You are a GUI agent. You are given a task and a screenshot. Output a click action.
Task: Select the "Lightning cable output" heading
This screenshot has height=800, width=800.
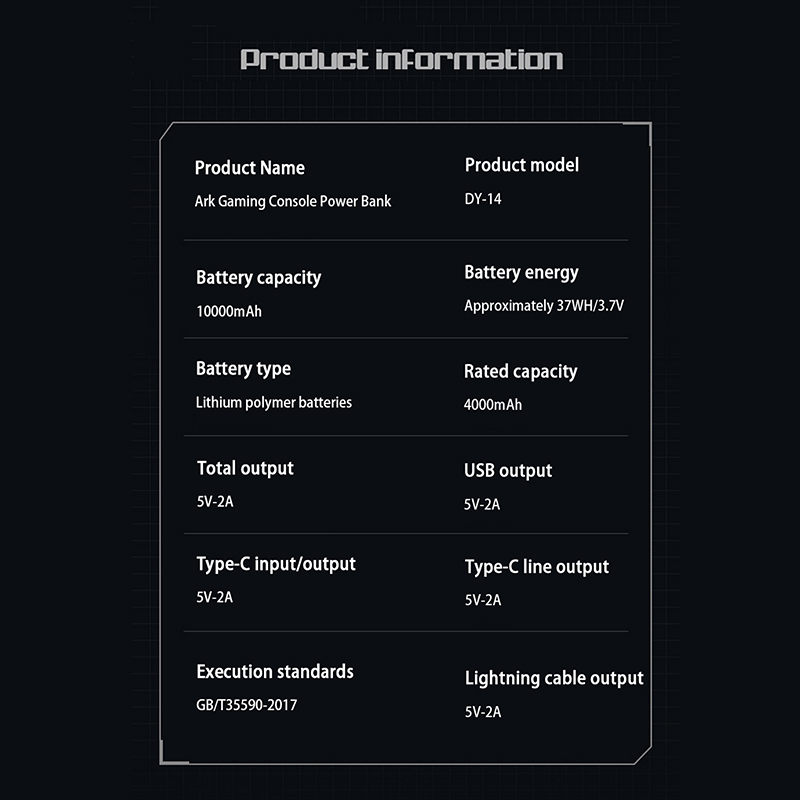[554, 678]
